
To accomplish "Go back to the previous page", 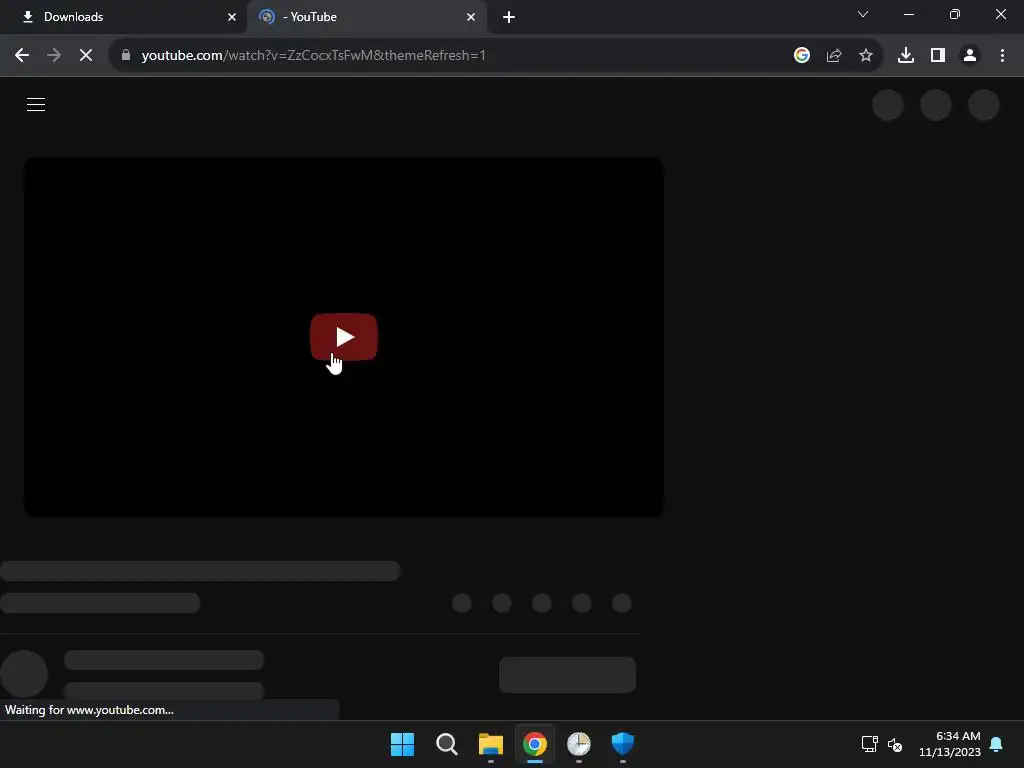I will [22, 56].
